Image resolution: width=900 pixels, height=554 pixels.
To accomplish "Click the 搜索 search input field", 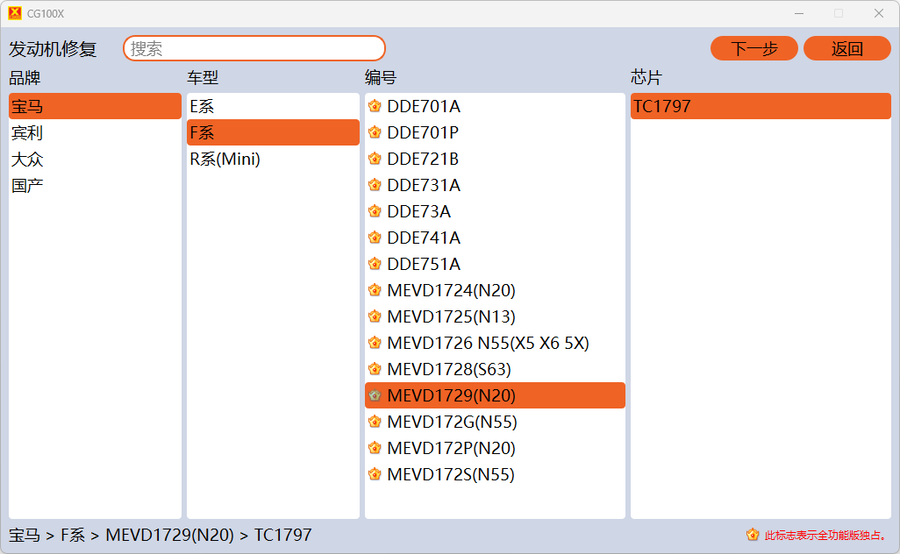I will [x=254, y=48].
